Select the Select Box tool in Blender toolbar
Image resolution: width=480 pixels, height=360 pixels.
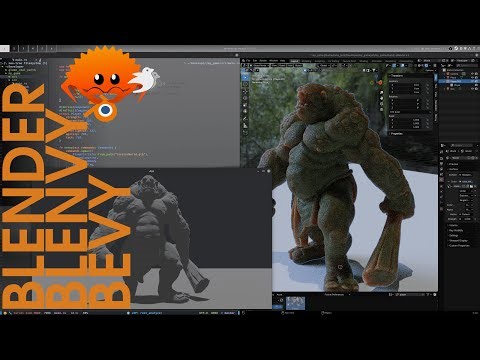pyautogui.click(x=245, y=77)
